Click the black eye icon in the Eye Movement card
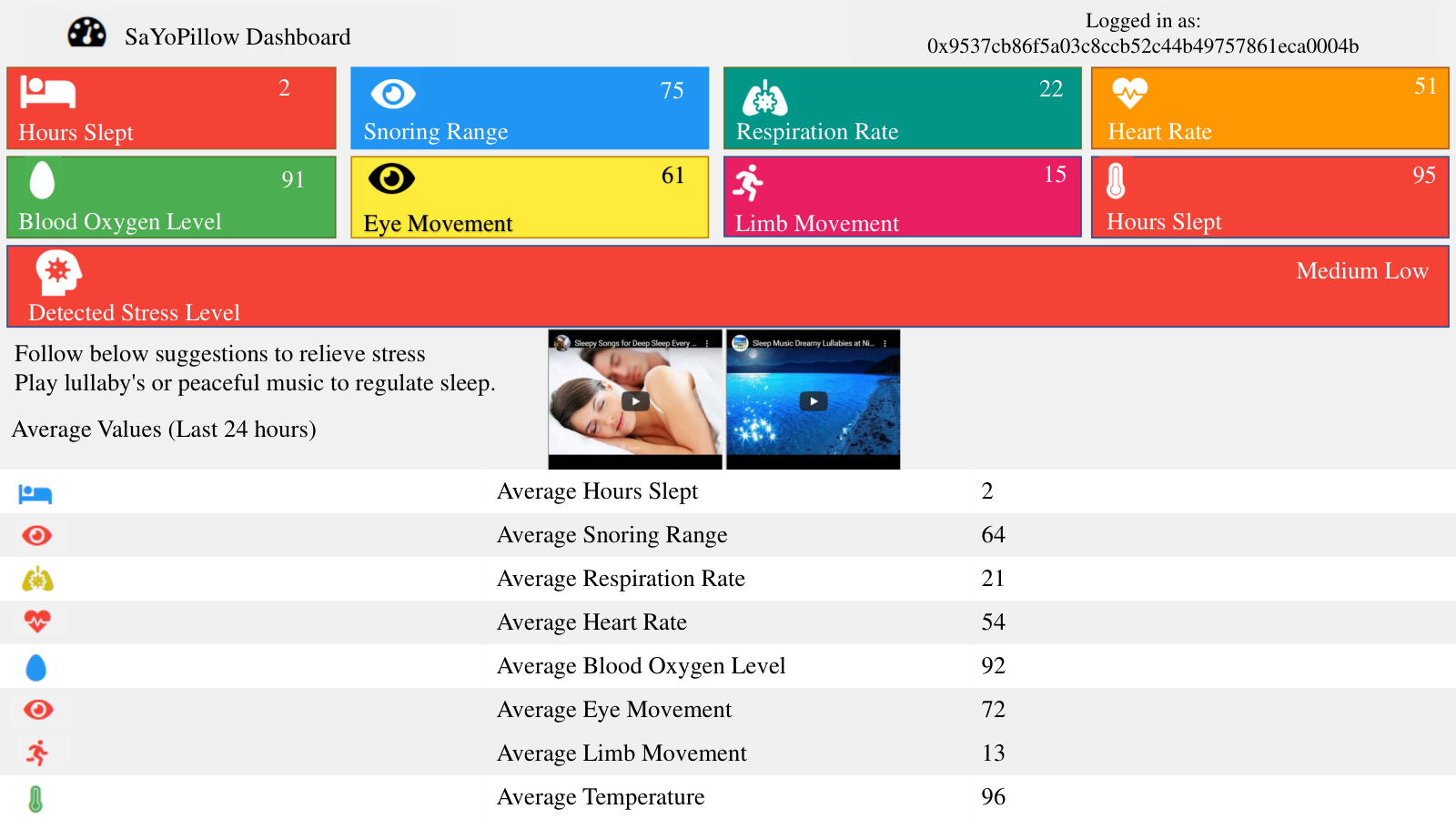Viewport: 1456px width, 819px height. tap(391, 178)
